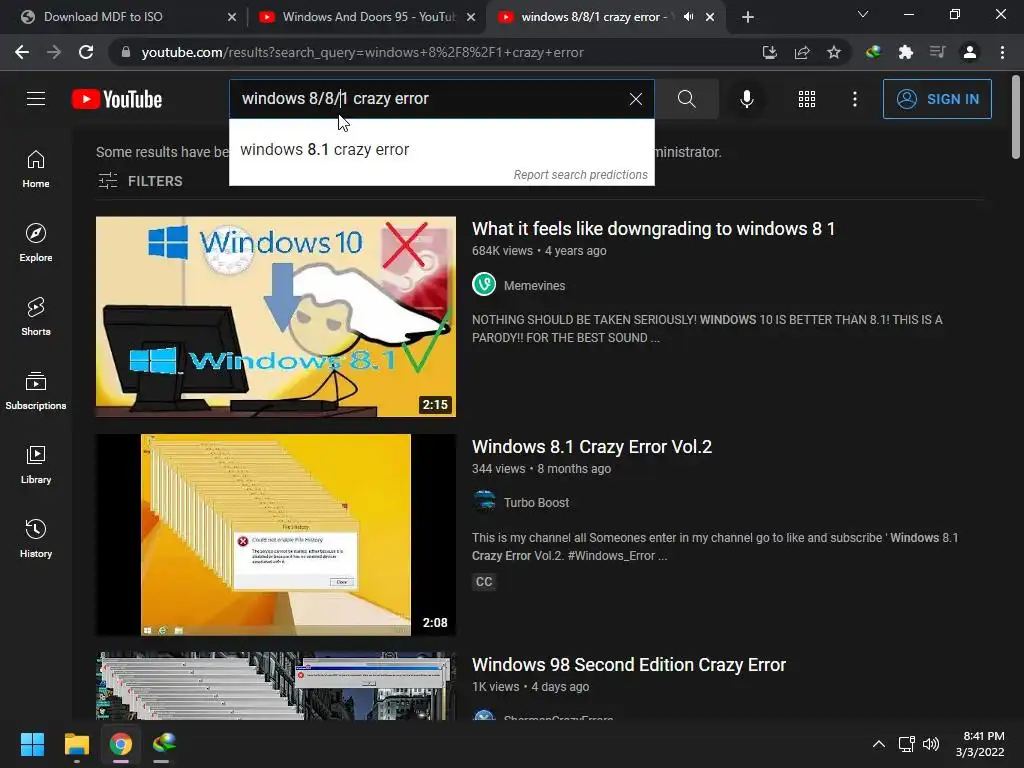Open Windows 8.1 Crazy Error Vol.2 thumbnail
The image size is (1024, 768).
point(276,534)
